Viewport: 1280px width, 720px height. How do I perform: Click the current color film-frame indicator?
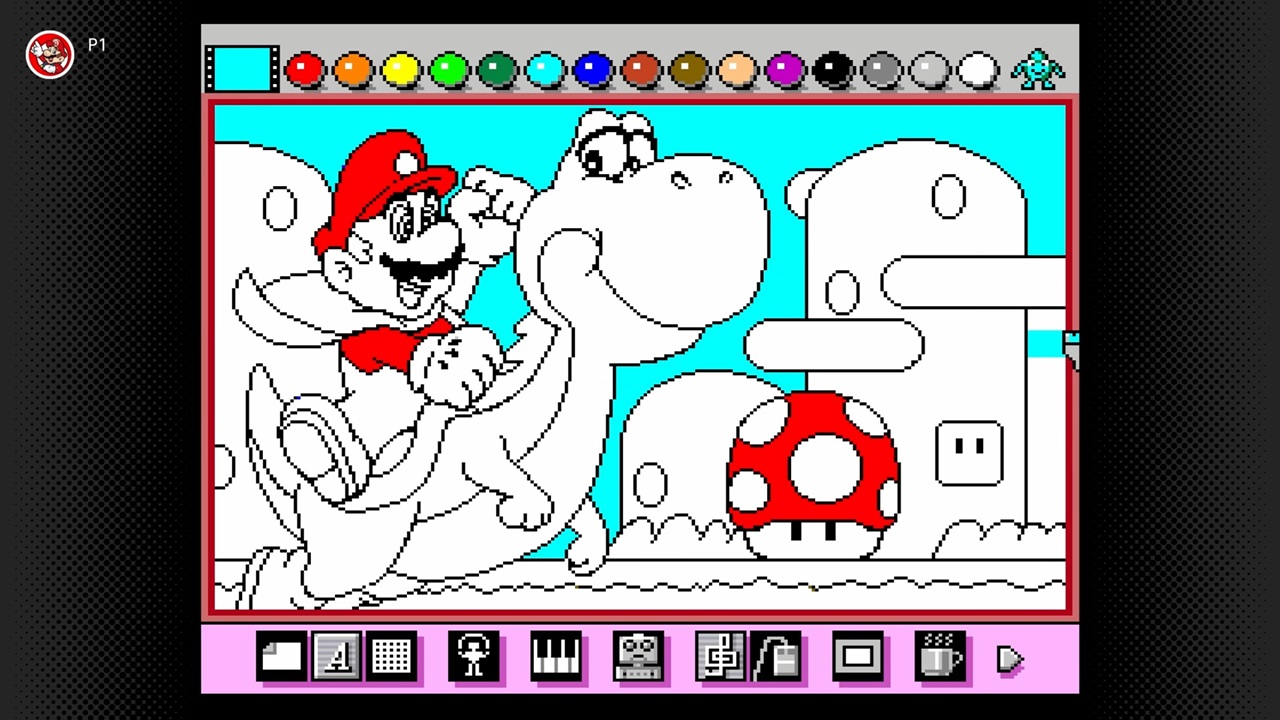[242, 69]
